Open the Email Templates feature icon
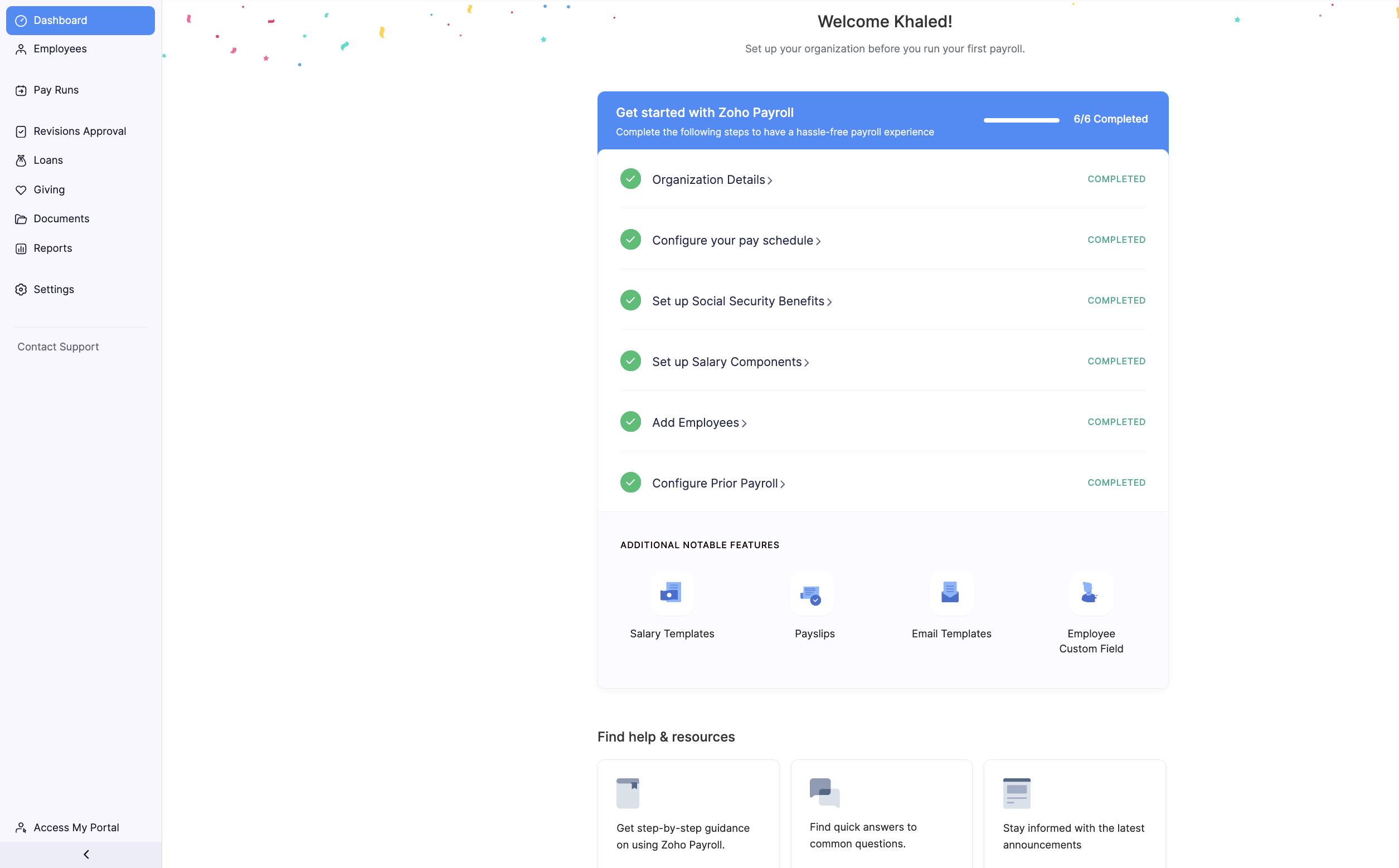The width and height of the screenshot is (1399, 868). click(x=950, y=592)
